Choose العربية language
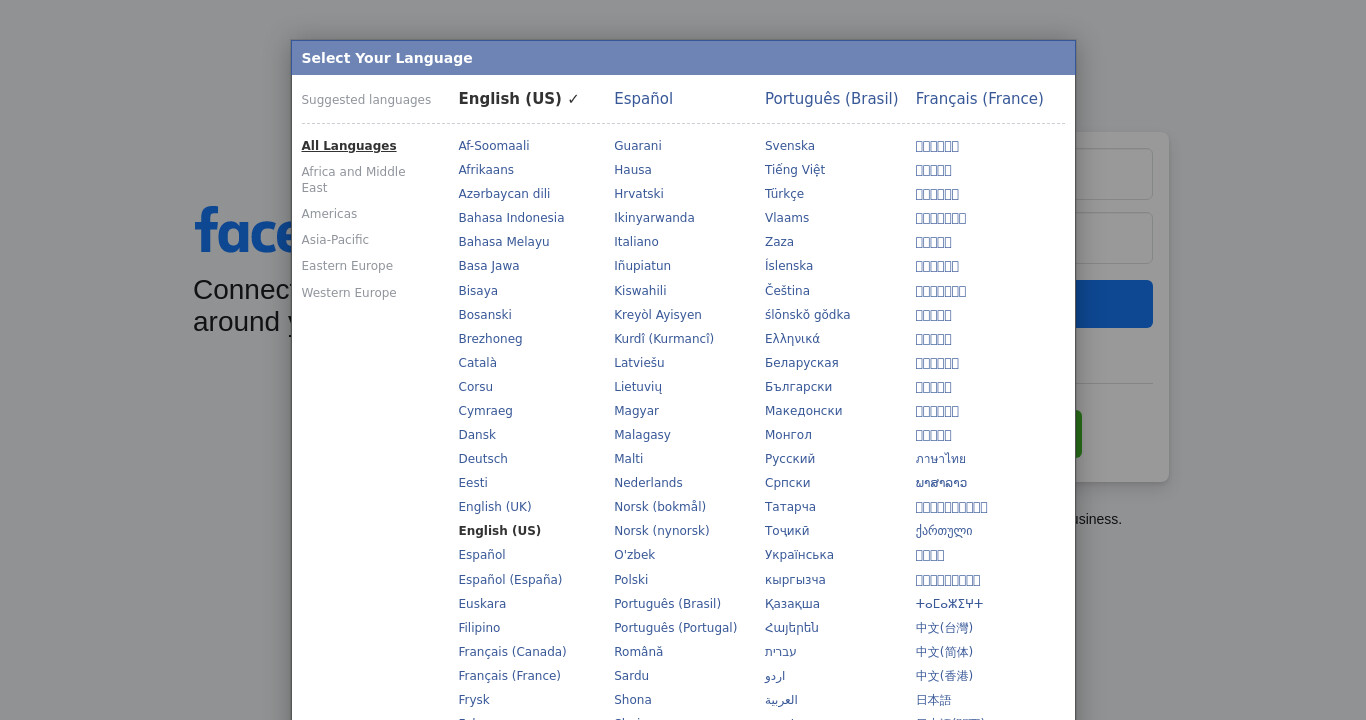The image size is (1366, 720). point(781,700)
